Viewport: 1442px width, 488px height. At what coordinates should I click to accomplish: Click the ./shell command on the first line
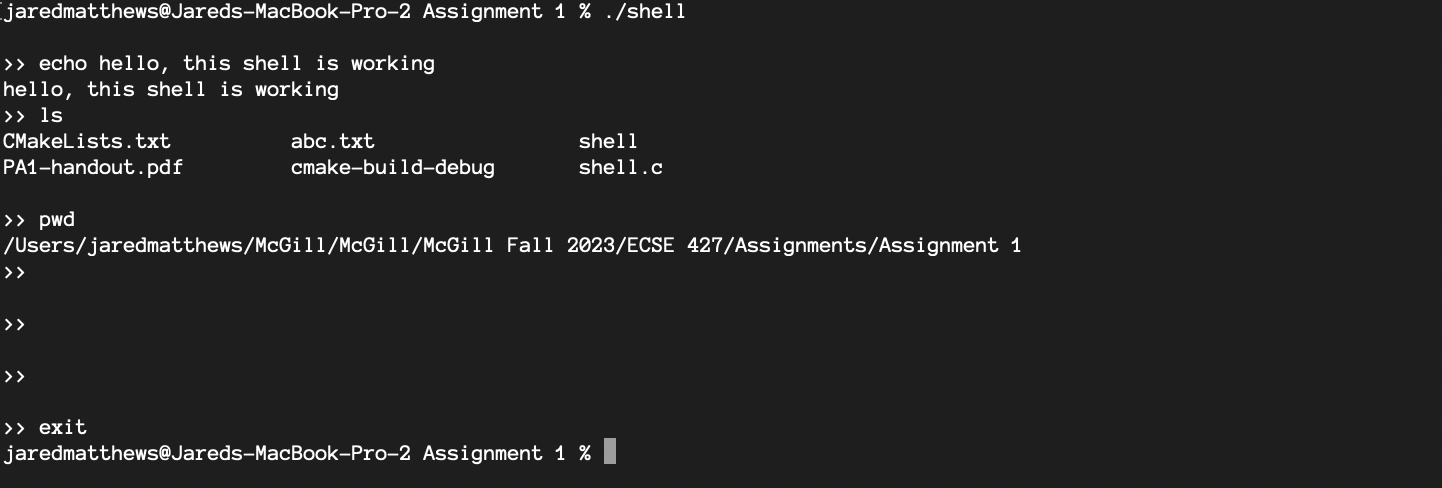click(644, 12)
